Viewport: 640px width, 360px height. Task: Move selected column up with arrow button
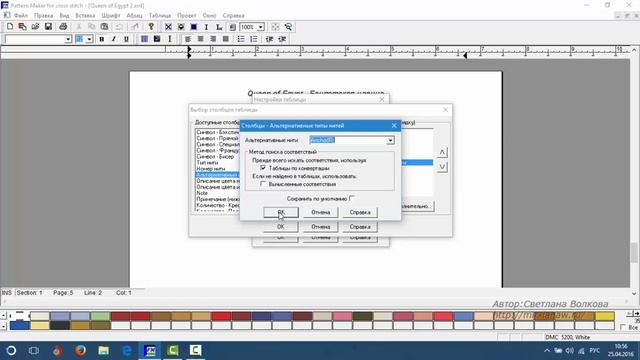442,152
